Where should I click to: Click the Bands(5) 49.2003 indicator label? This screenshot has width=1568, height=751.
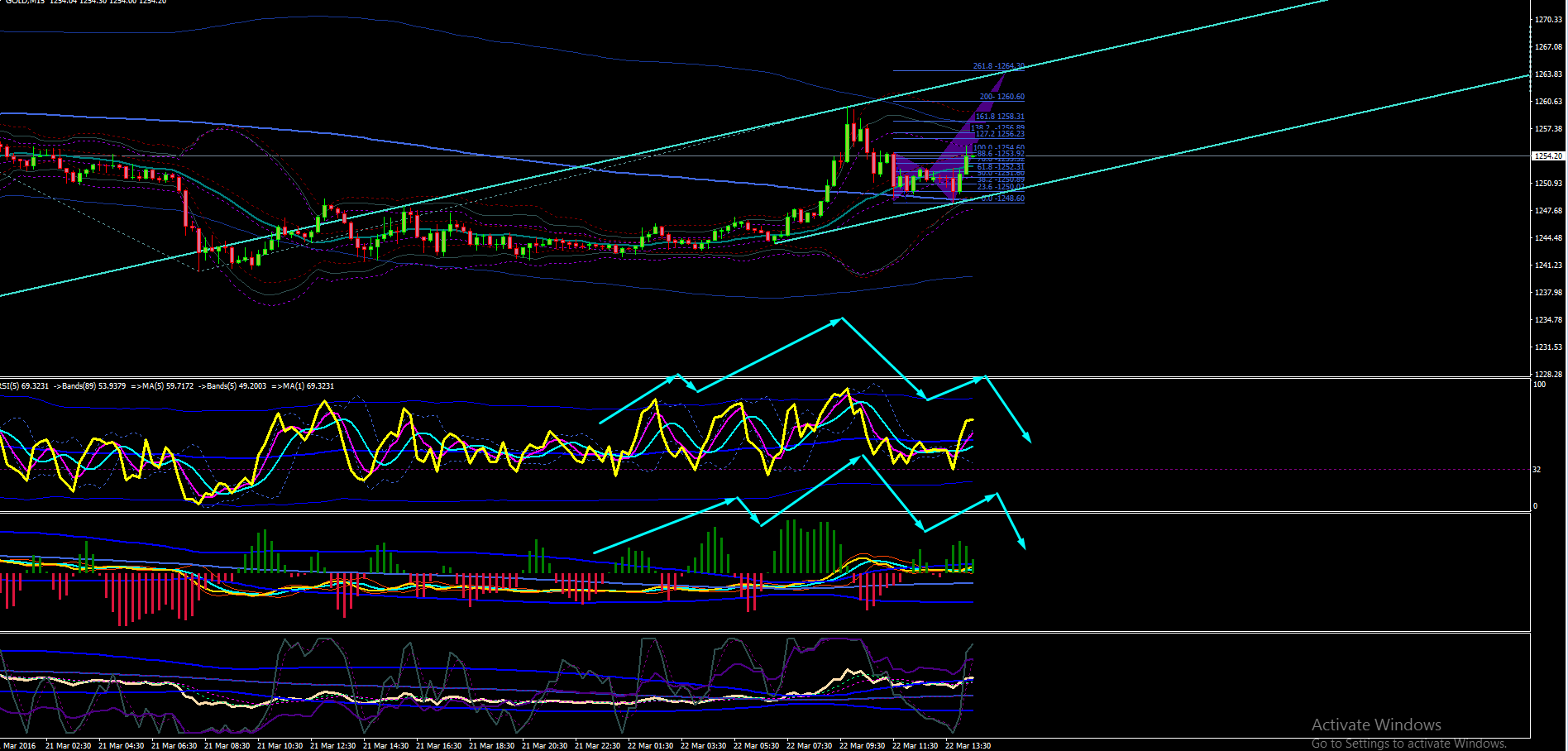pos(232,386)
